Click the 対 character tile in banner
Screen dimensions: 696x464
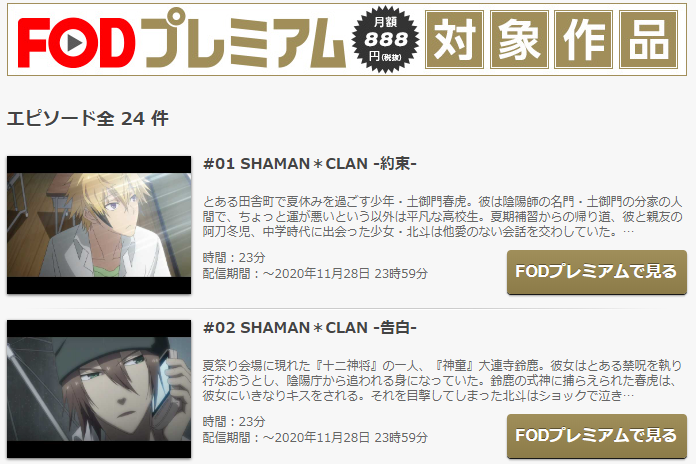[454, 40]
